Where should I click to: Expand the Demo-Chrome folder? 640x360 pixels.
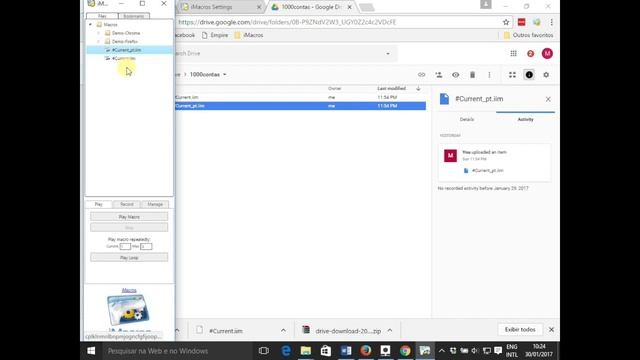point(98,33)
